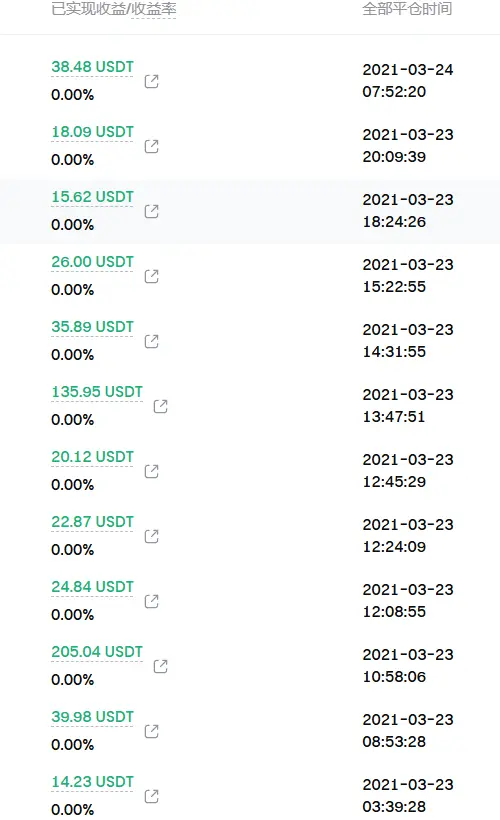Open share icon for 24.84 USDT
This screenshot has height=820, width=500.
(x=152, y=601)
